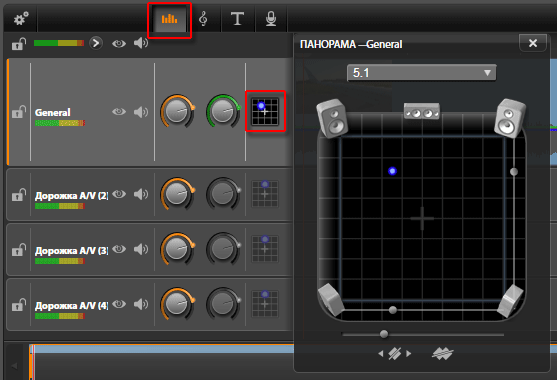Open the 5.1 panorama mode dropdown

tap(421, 73)
